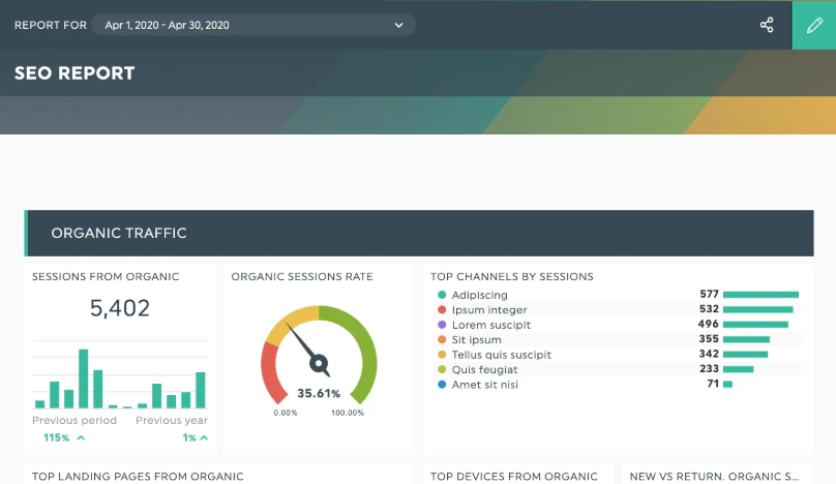The height and width of the screenshot is (484, 836).
Task: Click the bar for Amet sit nisi
Action: (x=728, y=384)
